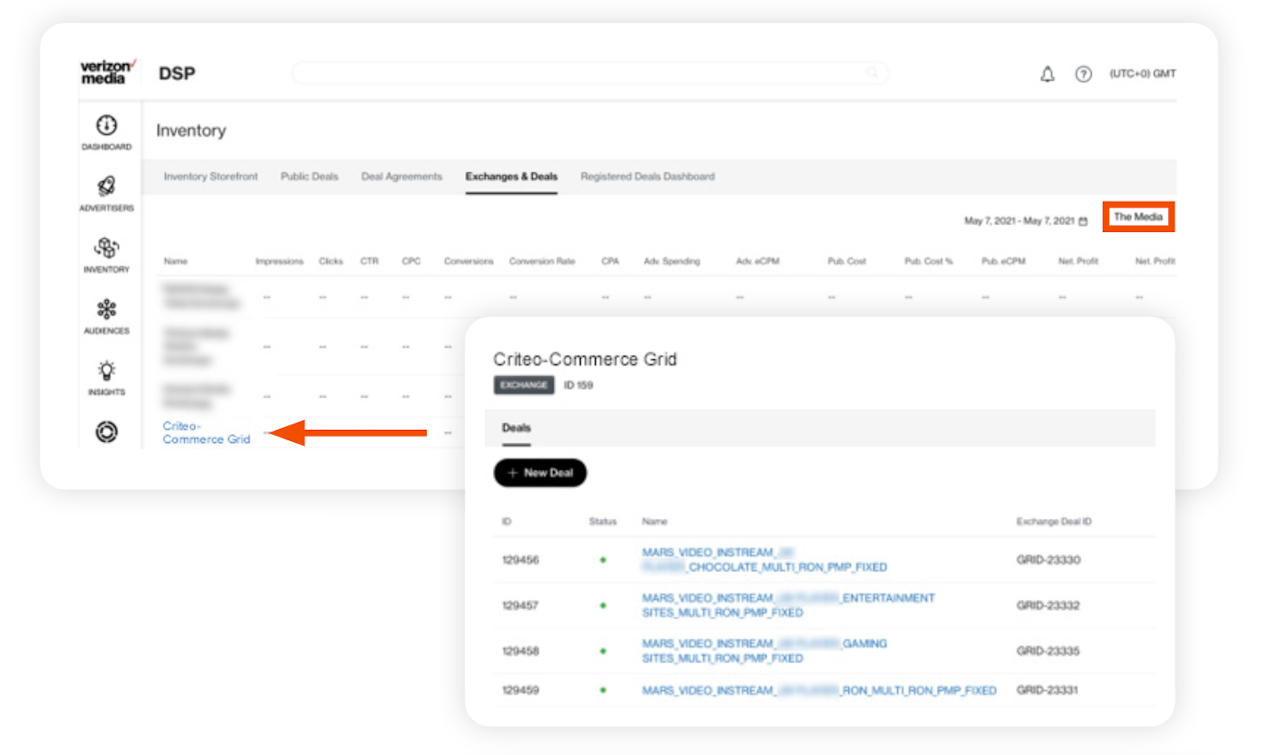Select the Exchanges & Deals tab
Screen dimensions: 1280x755
point(511,176)
